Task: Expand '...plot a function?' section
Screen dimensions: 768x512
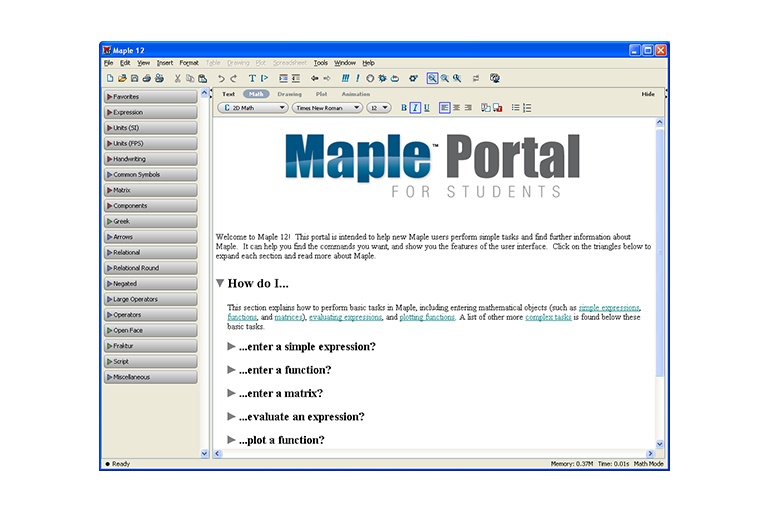Action: 231,440
